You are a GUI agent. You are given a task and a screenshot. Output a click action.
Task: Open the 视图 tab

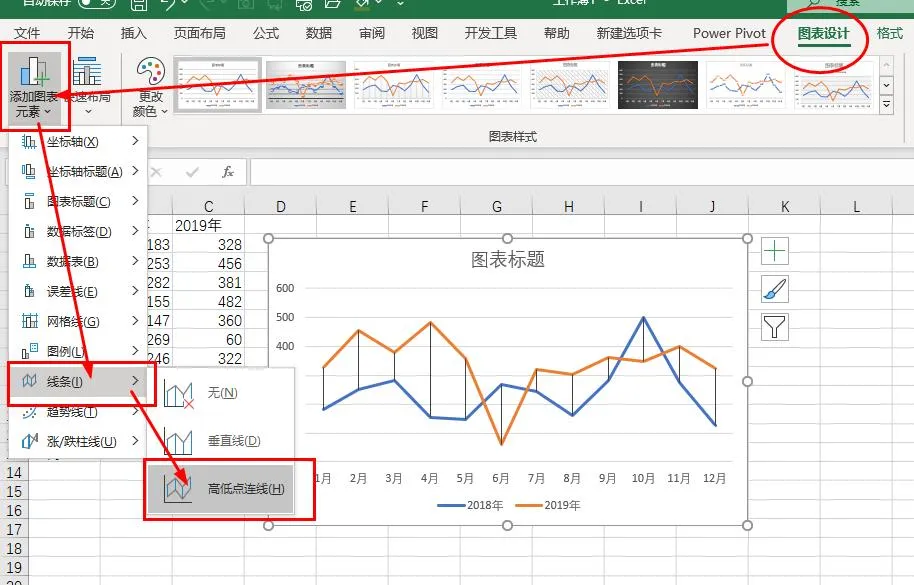click(424, 33)
